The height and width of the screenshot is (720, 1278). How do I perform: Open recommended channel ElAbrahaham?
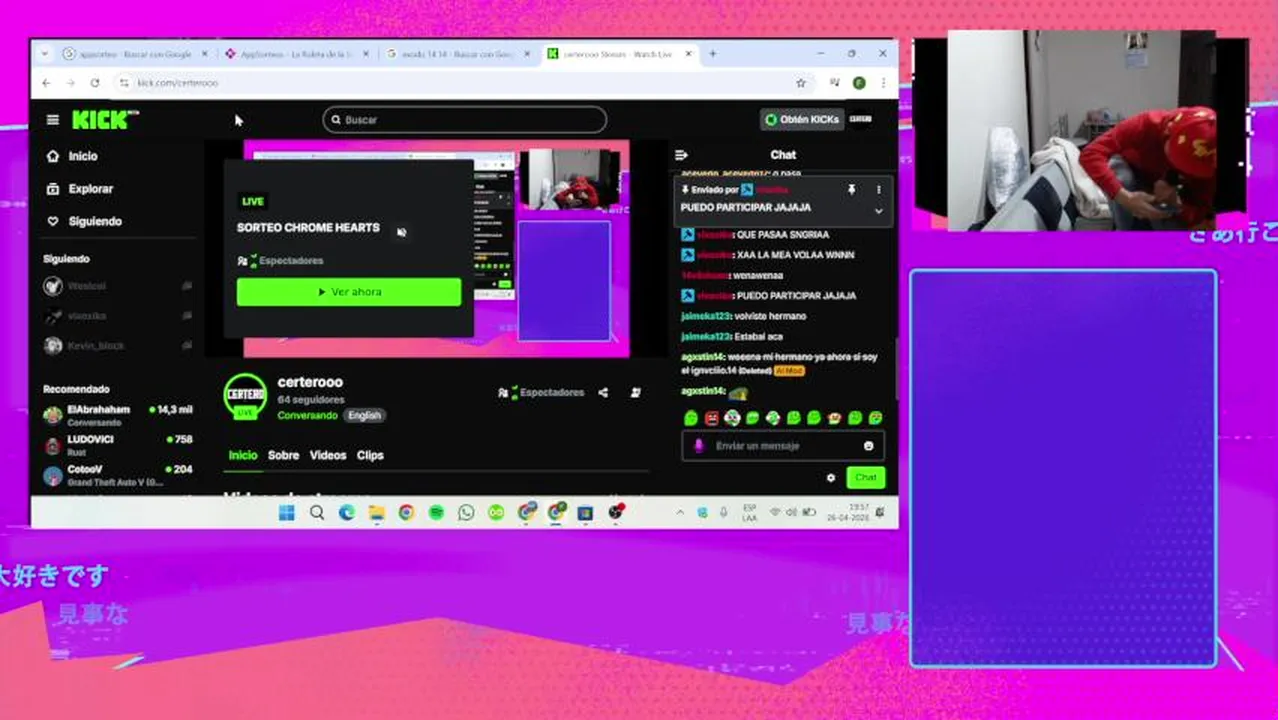point(117,415)
